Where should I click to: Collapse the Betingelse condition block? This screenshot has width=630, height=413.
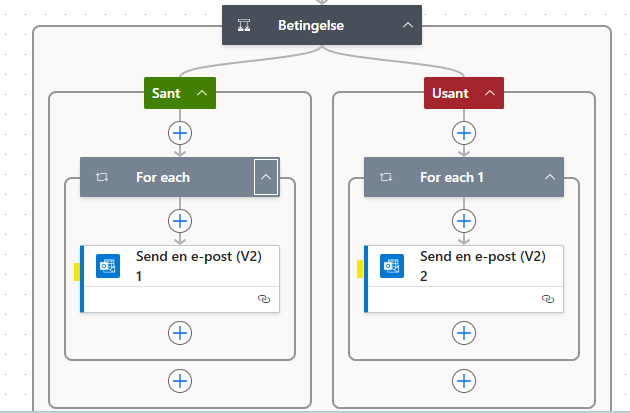pyautogui.click(x=407, y=25)
